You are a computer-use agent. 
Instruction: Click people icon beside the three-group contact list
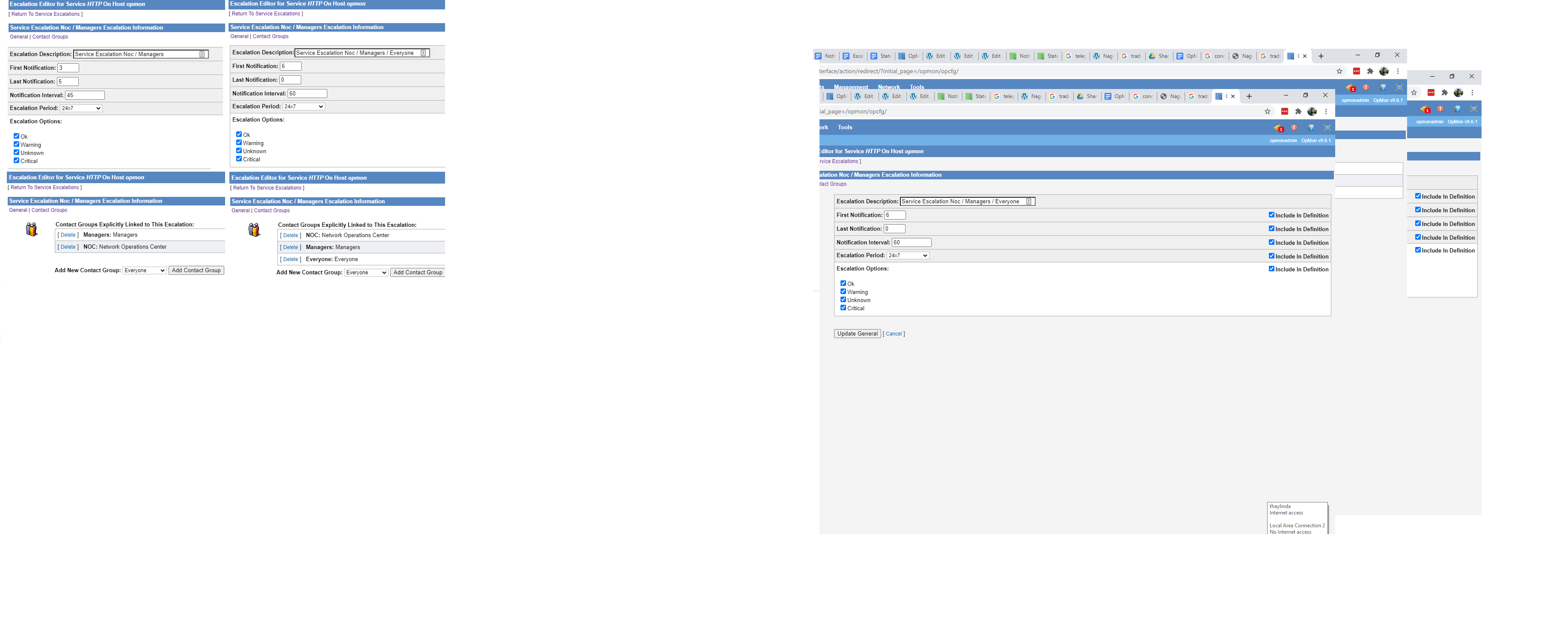click(255, 230)
